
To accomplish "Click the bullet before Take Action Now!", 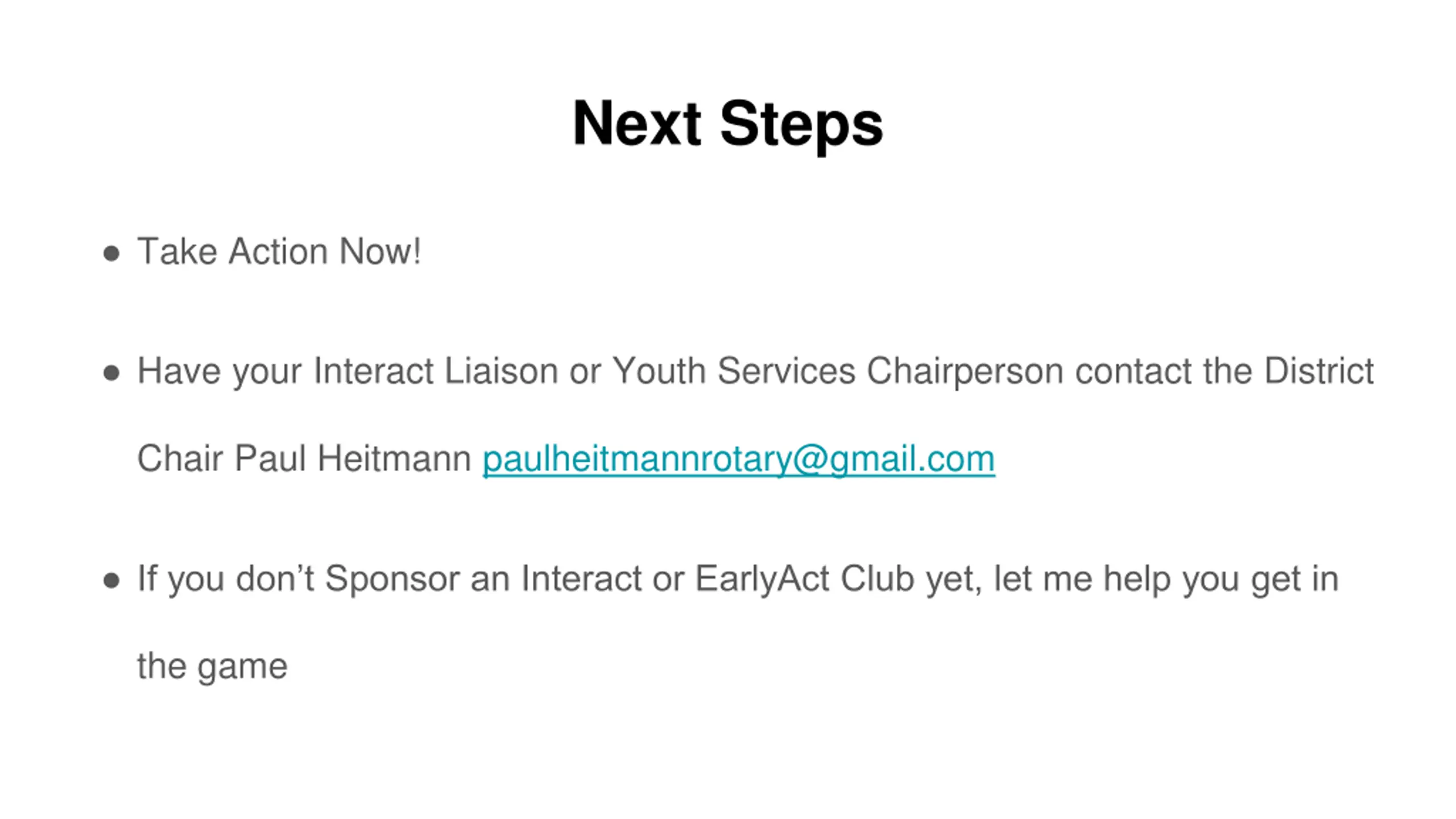I will click(111, 253).
